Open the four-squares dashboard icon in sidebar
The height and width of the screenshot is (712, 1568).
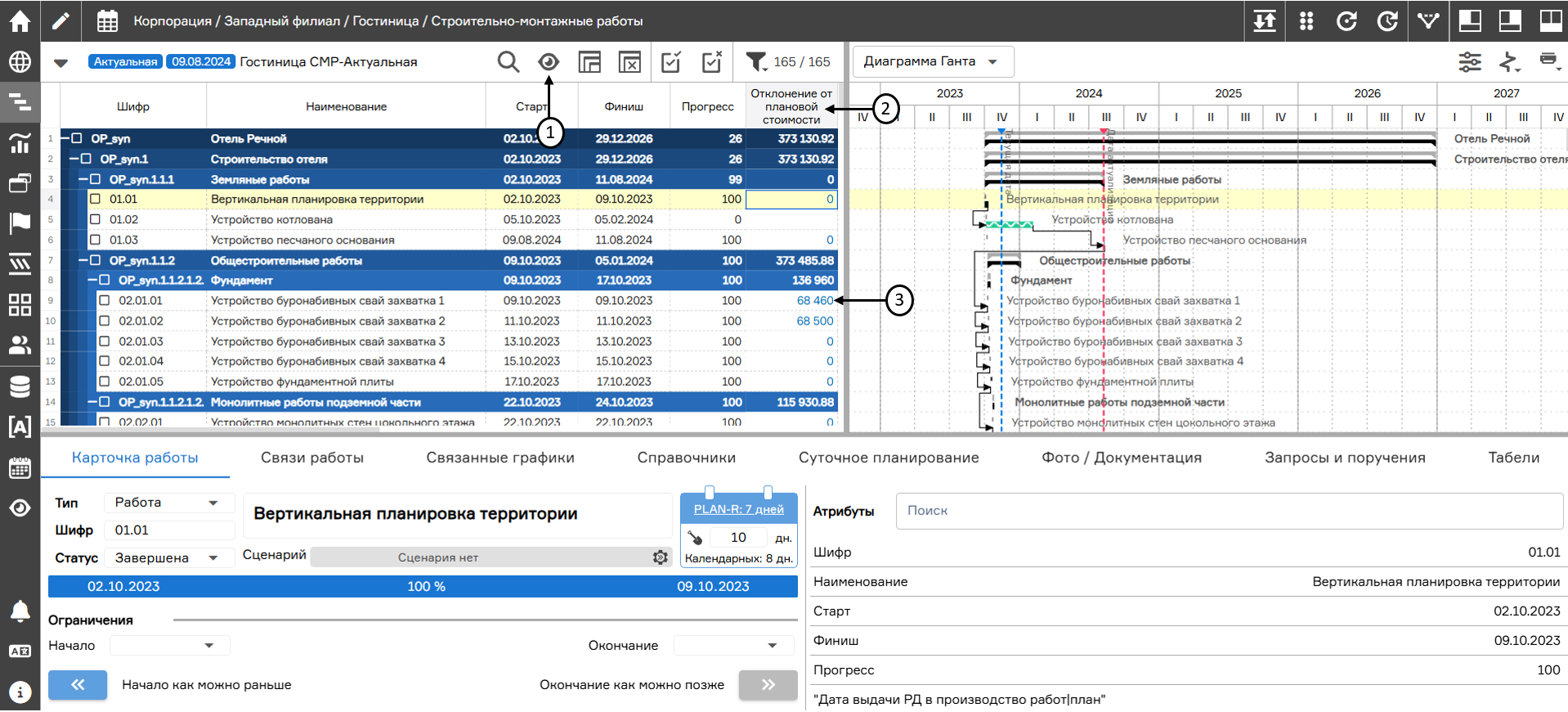click(x=20, y=304)
